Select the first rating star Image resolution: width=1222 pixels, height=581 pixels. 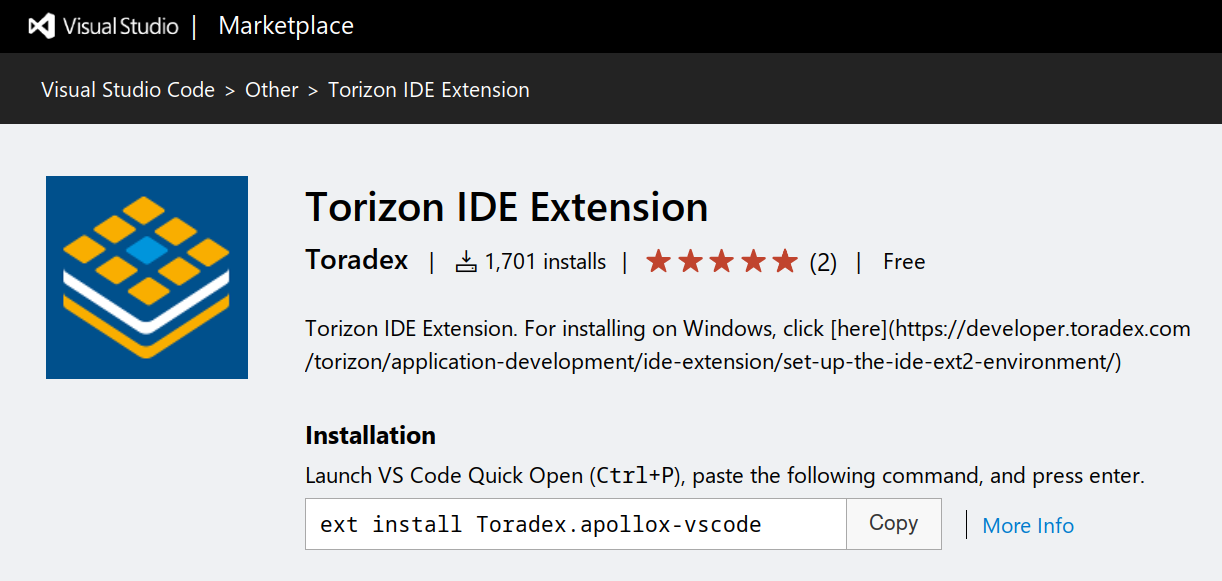658,262
